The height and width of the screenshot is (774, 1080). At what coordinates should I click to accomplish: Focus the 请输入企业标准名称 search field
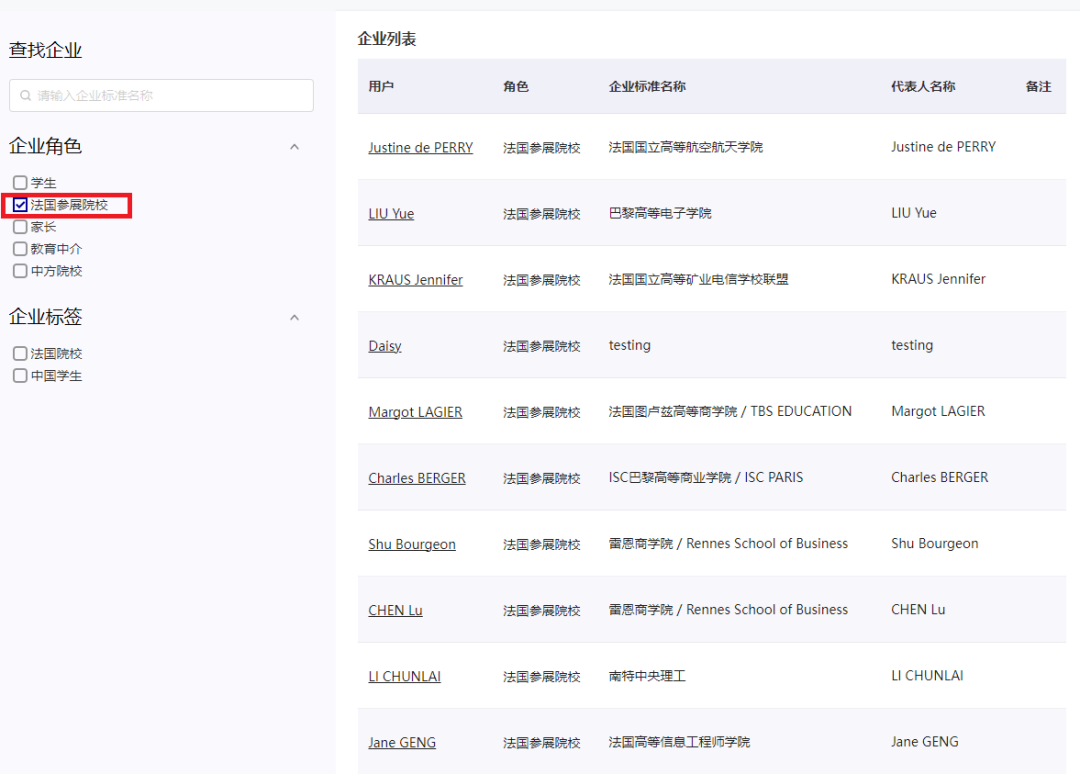pos(161,96)
